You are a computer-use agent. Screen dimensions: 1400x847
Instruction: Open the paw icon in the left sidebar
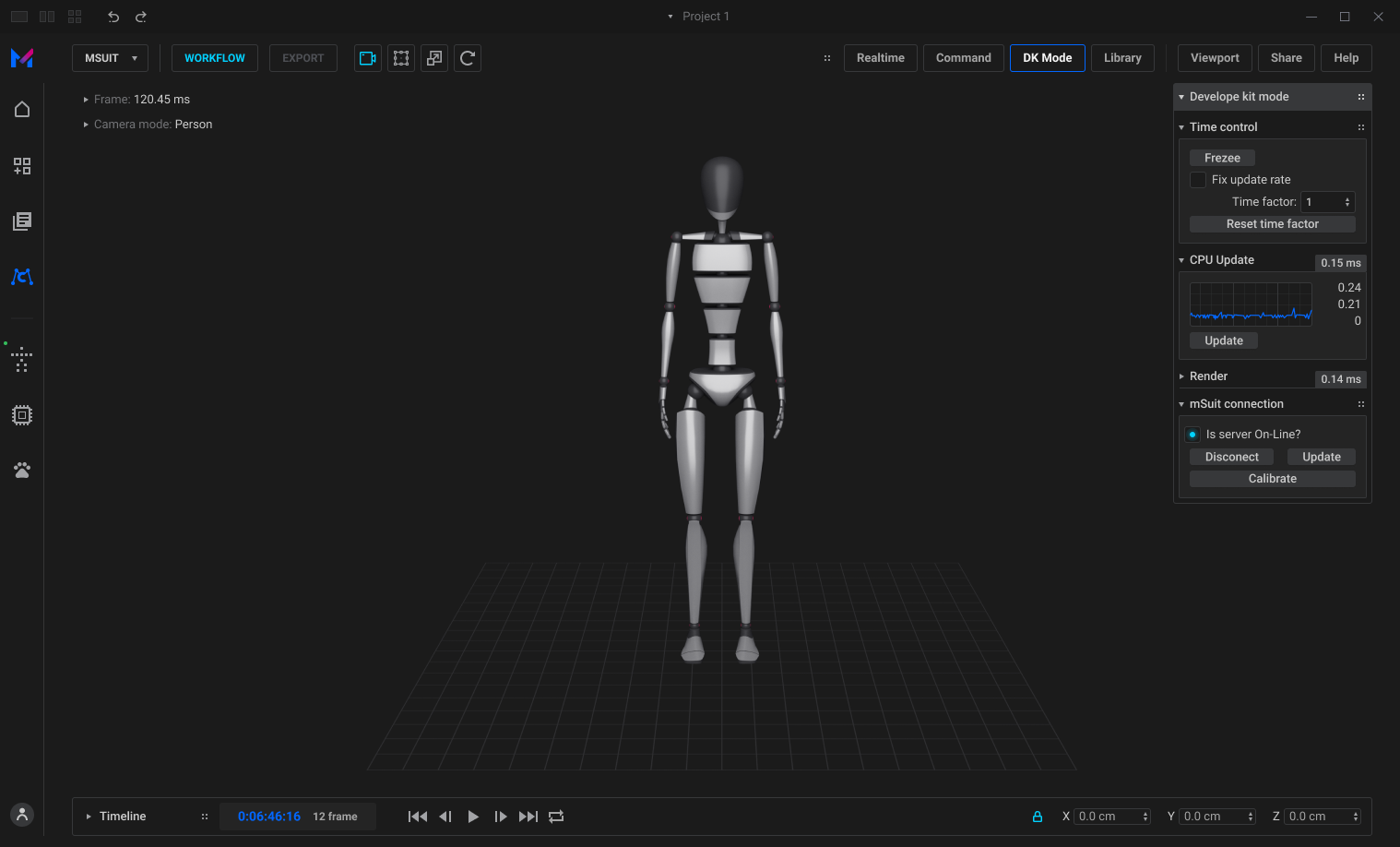[21, 470]
